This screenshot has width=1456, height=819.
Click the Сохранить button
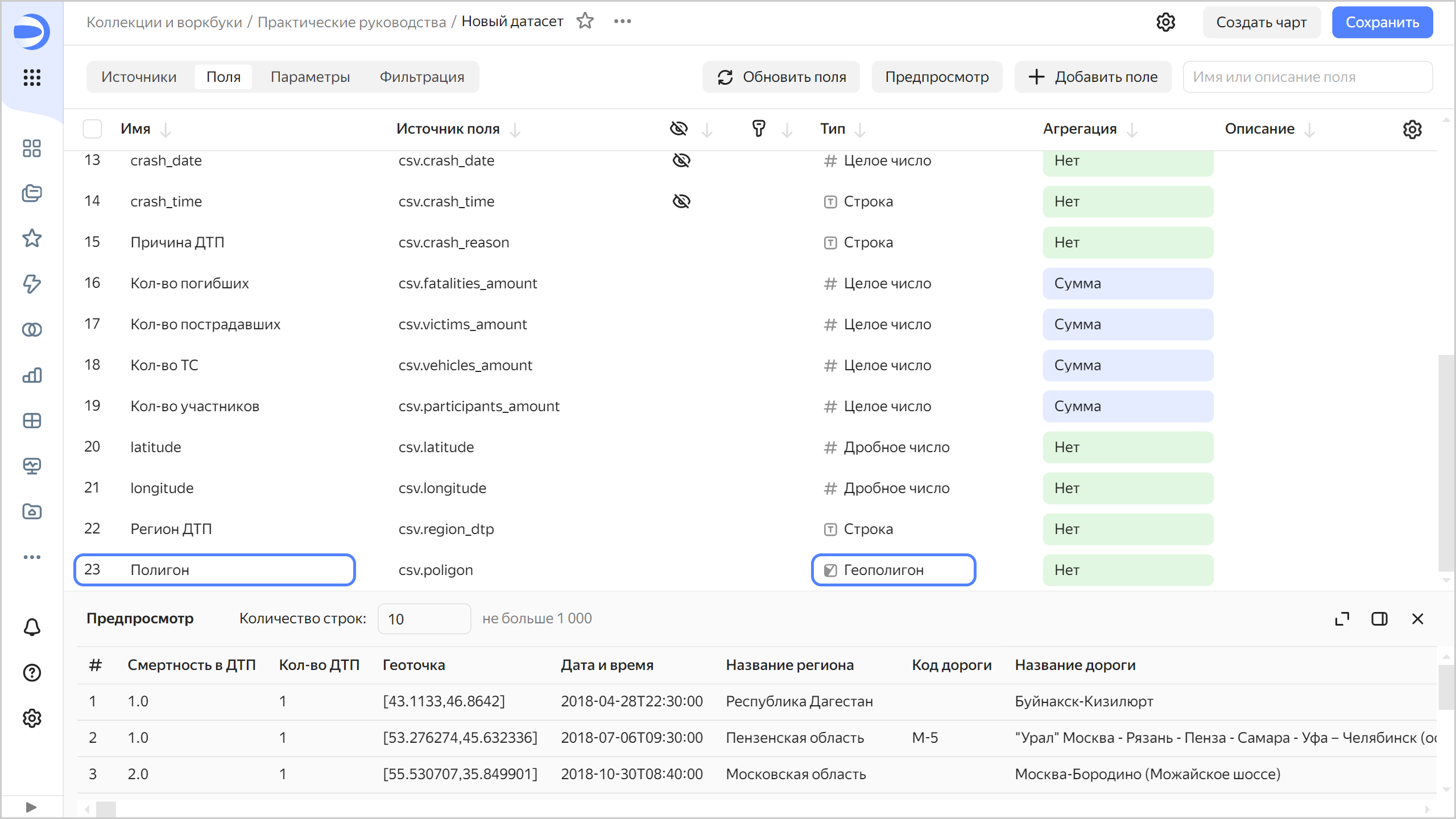tap(1381, 22)
